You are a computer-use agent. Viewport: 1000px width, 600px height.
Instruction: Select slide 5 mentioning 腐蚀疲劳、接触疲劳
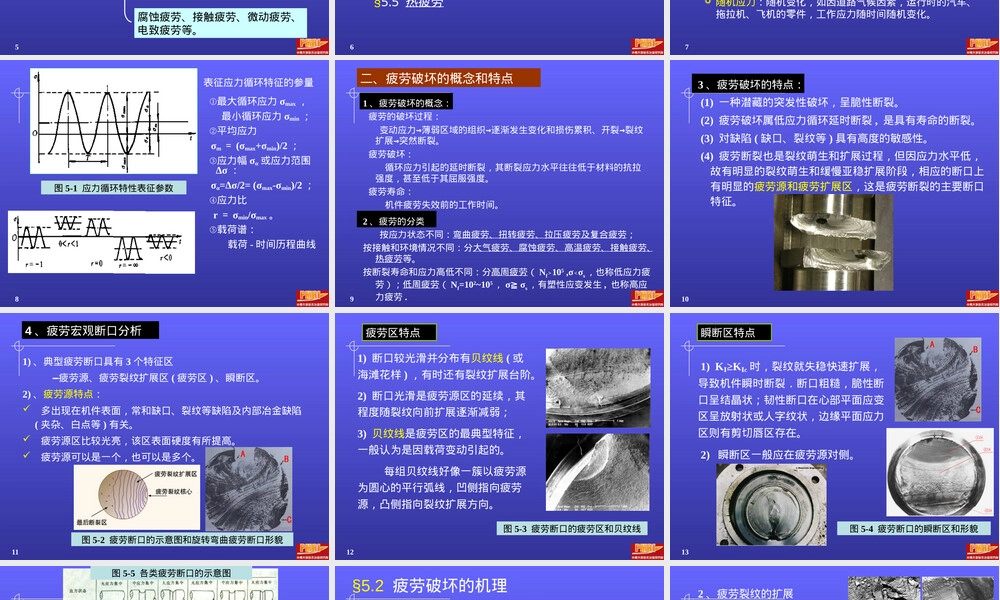click(x=165, y=27)
